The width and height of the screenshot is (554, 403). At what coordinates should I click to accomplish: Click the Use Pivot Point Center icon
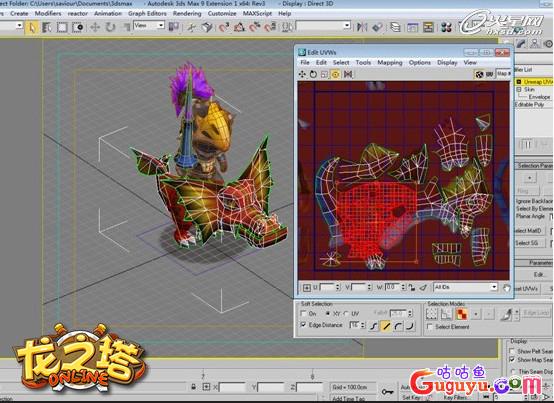pos(174,27)
